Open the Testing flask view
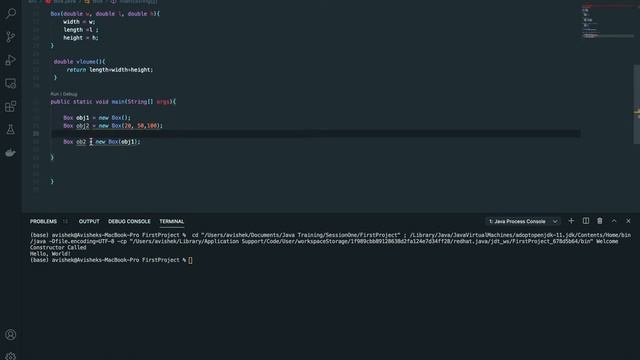 pyautogui.click(x=11, y=129)
